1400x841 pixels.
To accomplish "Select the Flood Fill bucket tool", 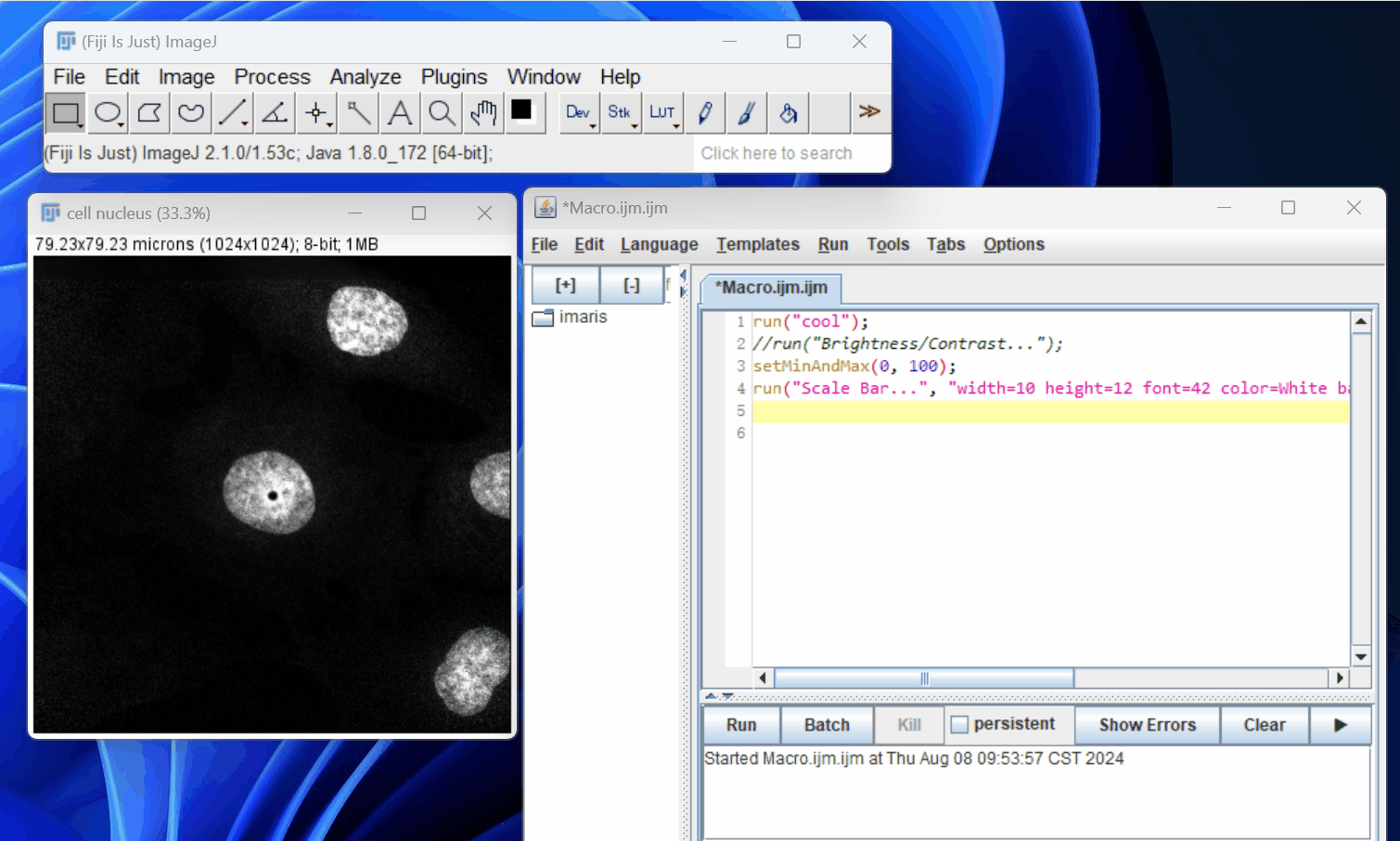I will tap(789, 113).
